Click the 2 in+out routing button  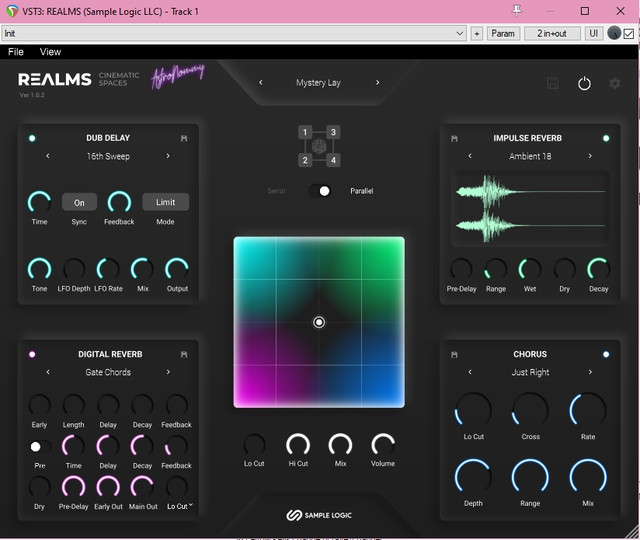(x=552, y=33)
